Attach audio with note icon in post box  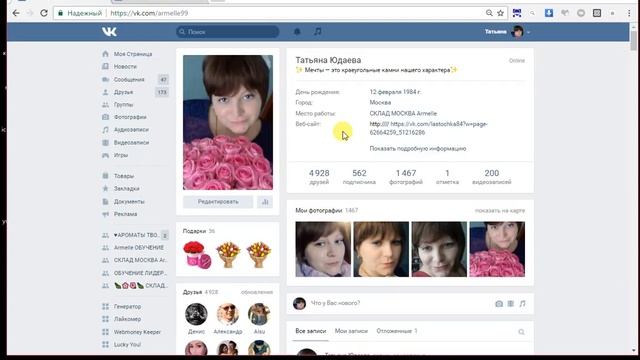coord(522,304)
